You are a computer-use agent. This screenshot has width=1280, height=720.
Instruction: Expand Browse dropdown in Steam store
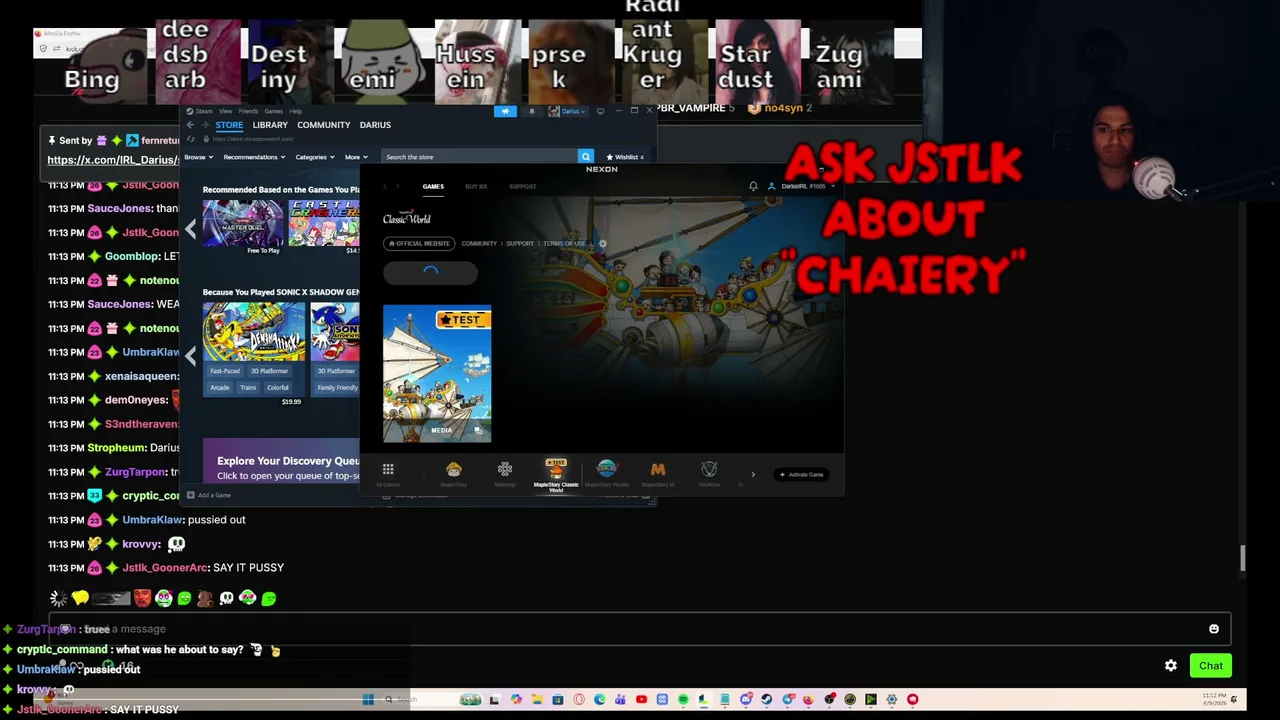[x=198, y=157]
